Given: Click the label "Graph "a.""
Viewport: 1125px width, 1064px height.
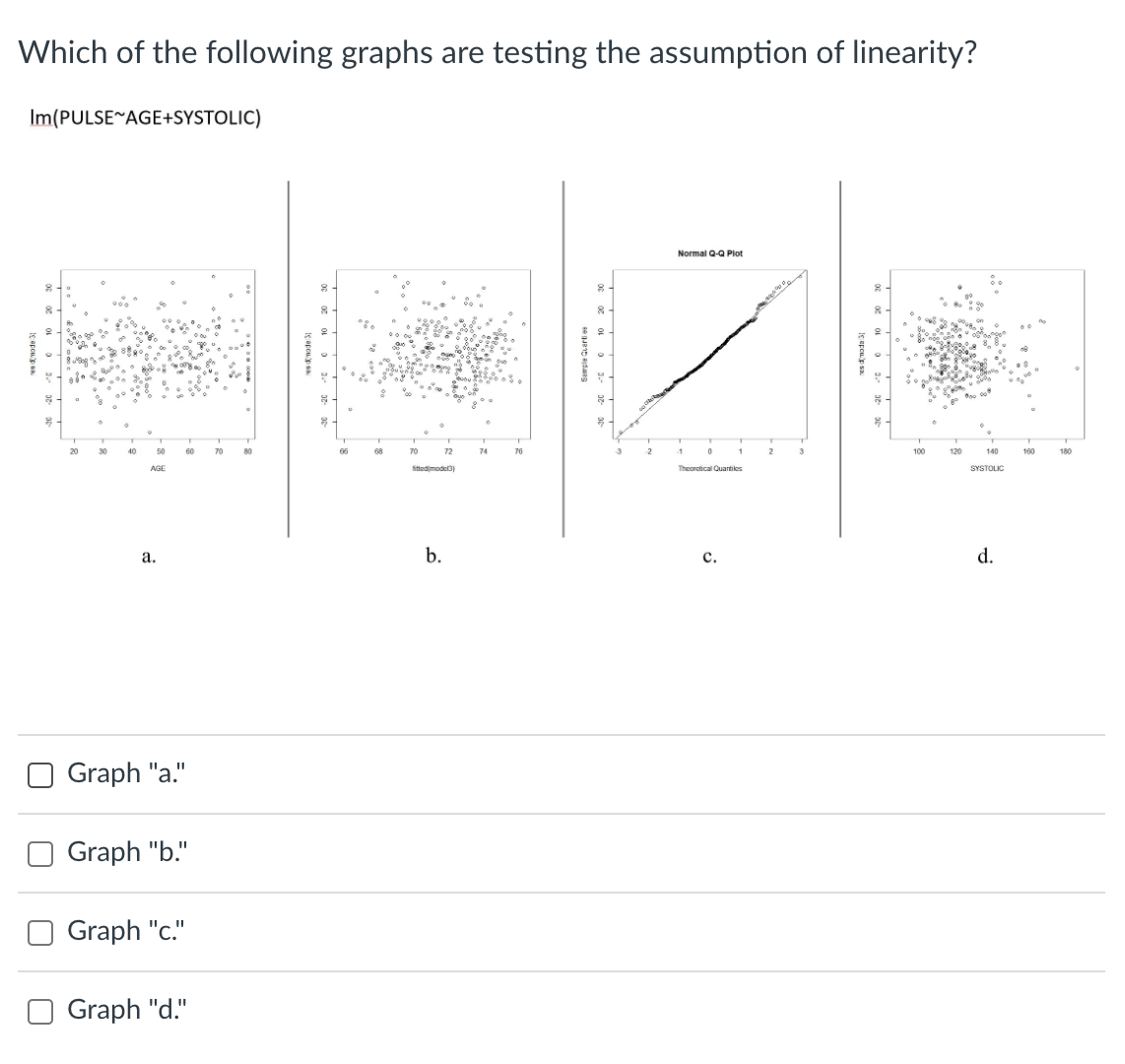Looking at the screenshot, I should 123,773.
